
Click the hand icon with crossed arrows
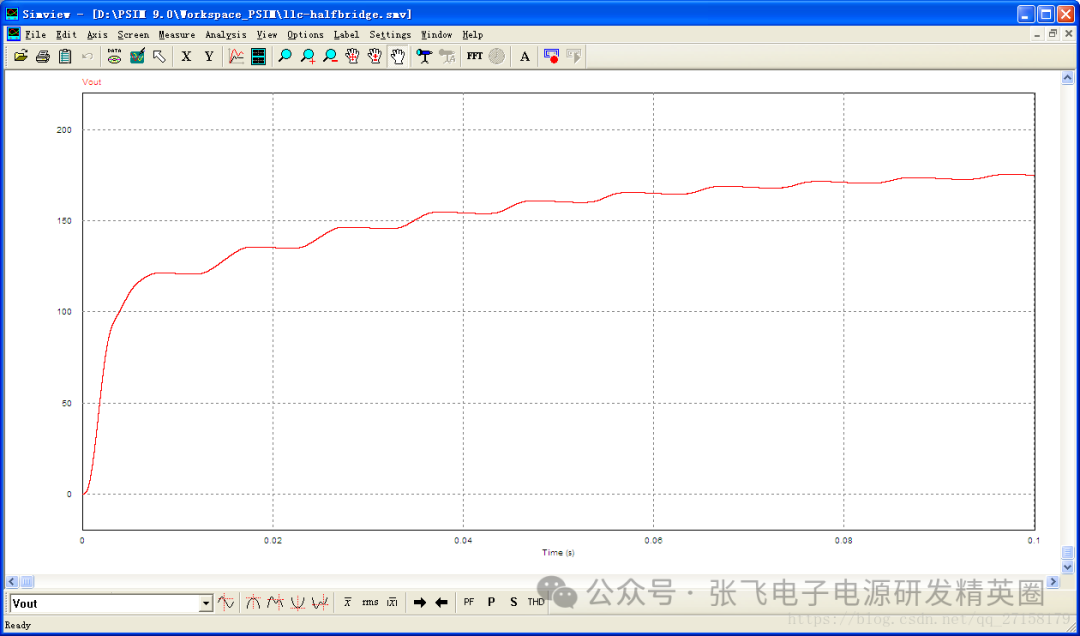(353, 57)
